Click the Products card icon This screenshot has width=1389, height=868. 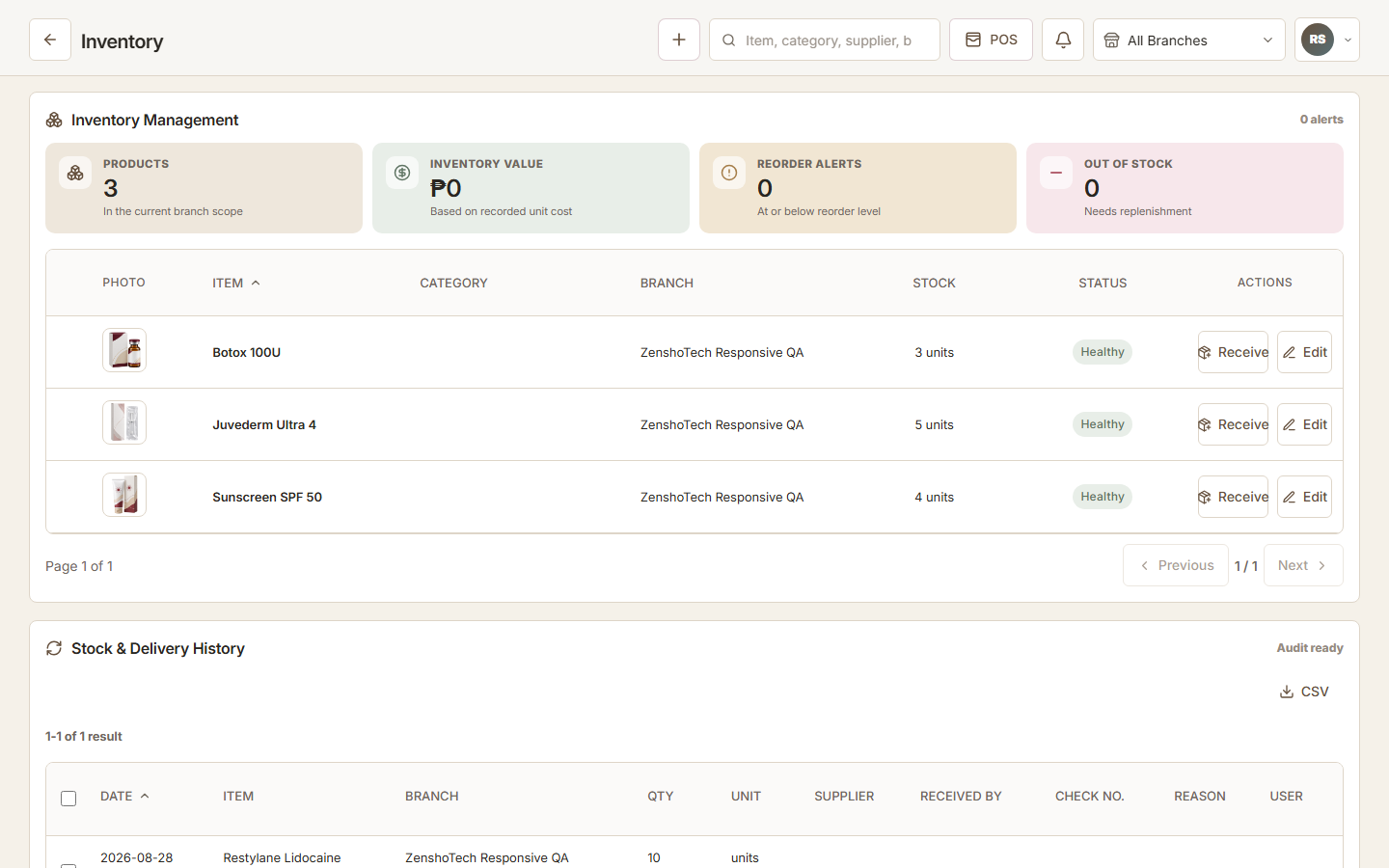tap(75, 173)
